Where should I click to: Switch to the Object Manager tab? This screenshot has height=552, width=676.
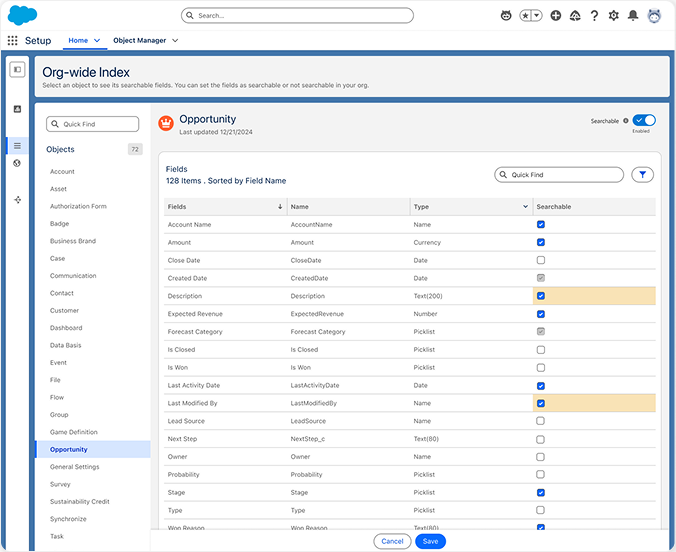pyautogui.click(x=139, y=41)
